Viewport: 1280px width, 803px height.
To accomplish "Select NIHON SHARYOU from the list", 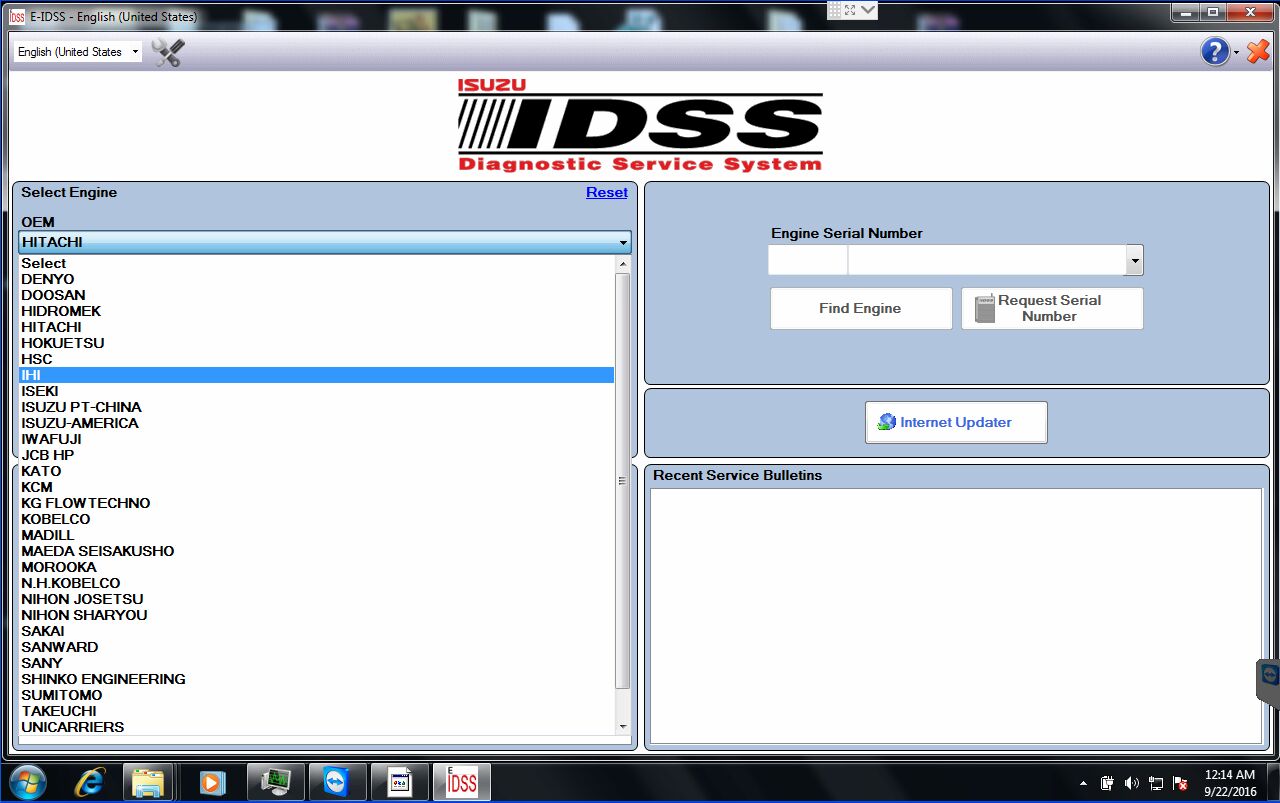I will tap(316, 615).
